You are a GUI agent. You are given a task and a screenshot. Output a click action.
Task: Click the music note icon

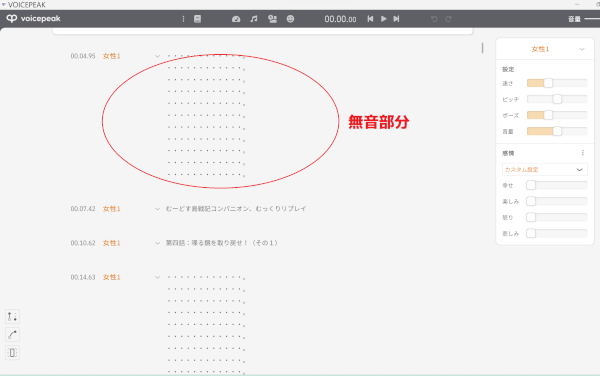pos(254,19)
